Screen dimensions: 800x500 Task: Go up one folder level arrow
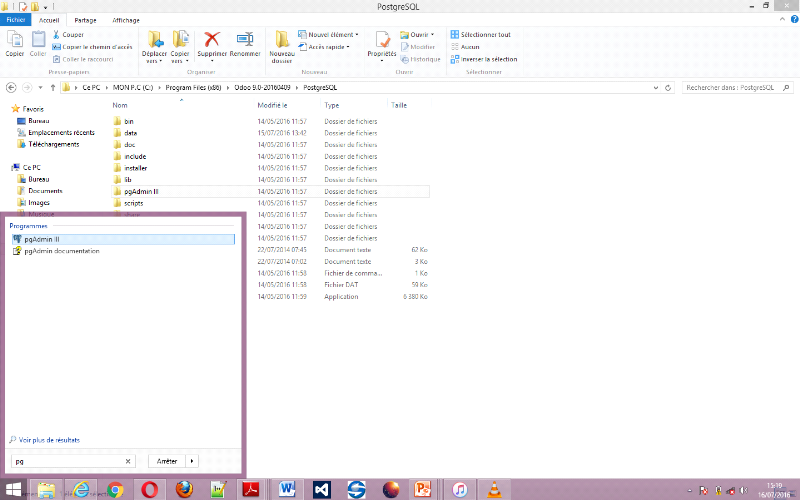53,88
